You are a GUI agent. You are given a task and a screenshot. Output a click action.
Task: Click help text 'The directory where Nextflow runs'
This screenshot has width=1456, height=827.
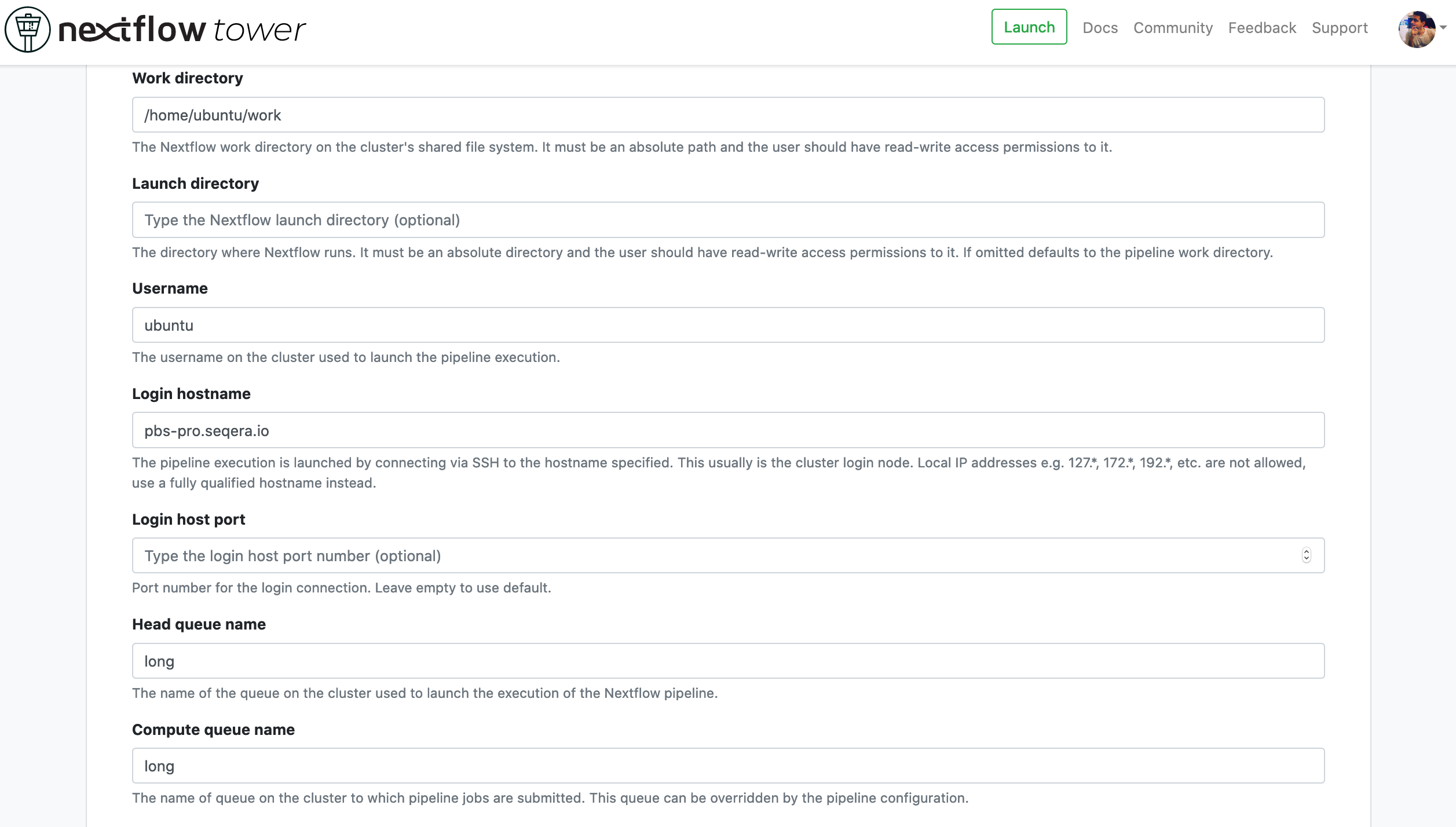pyautogui.click(x=703, y=253)
